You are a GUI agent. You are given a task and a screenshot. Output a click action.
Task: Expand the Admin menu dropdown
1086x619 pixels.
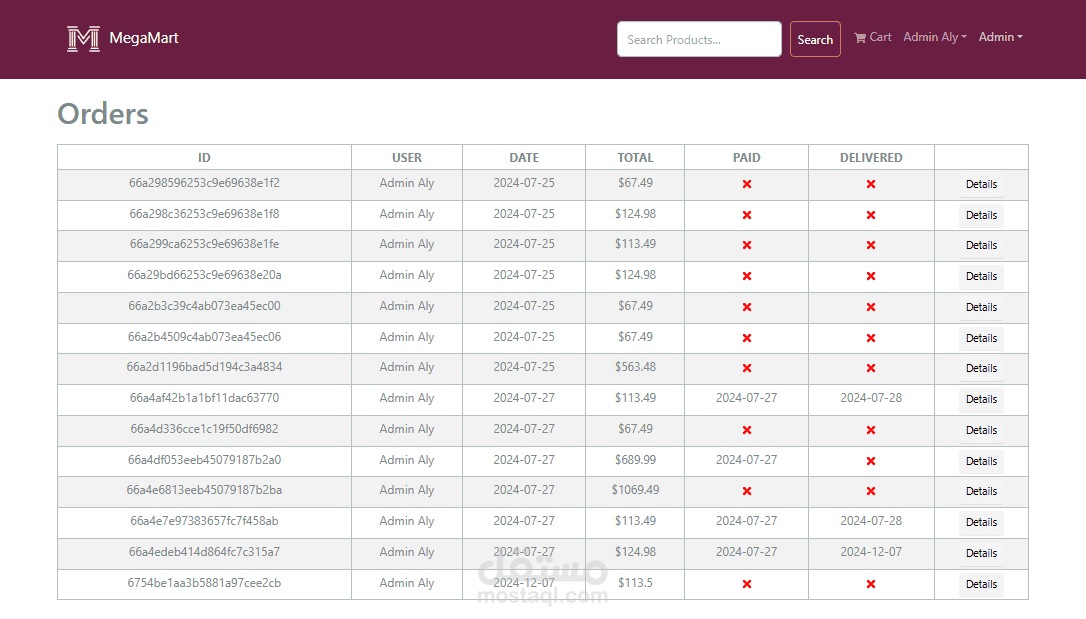pyautogui.click(x=1000, y=37)
